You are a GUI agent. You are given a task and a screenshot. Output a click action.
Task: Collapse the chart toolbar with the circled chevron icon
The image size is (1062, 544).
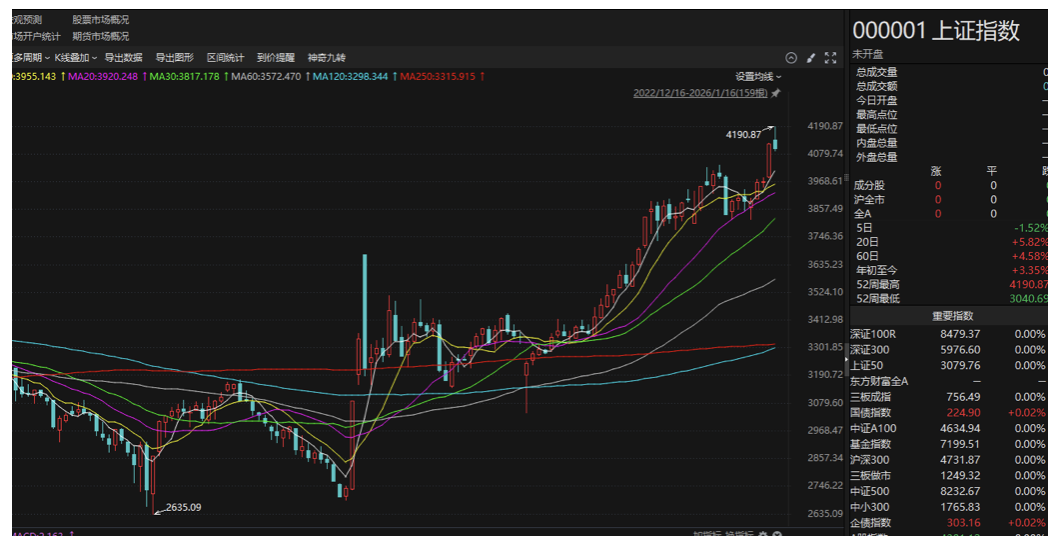tap(791, 58)
